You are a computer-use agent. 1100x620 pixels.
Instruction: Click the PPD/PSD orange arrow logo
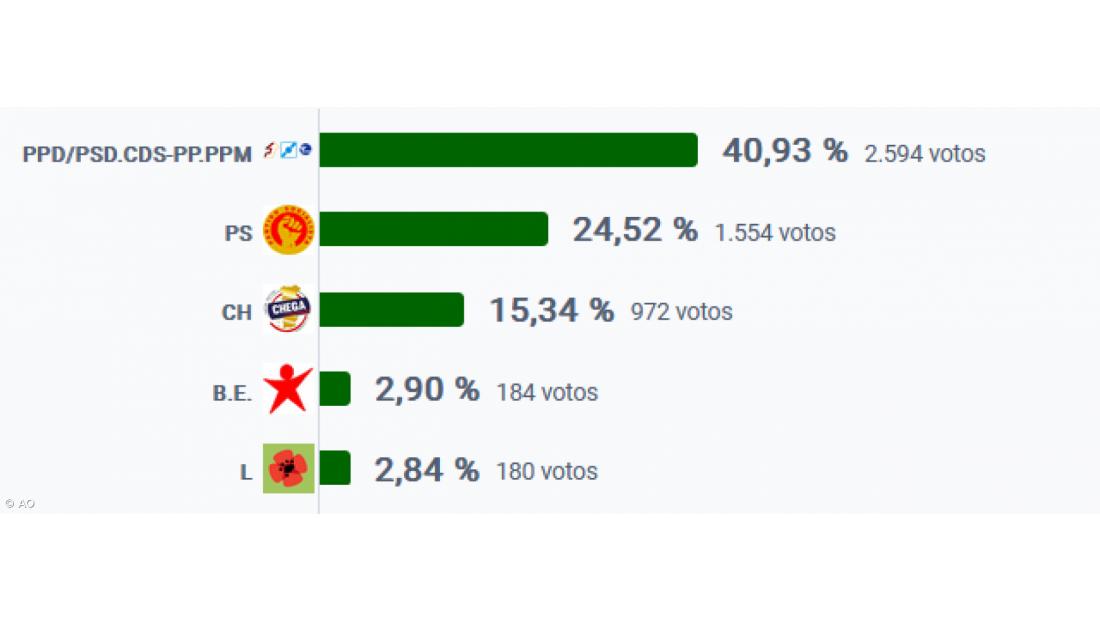269,151
